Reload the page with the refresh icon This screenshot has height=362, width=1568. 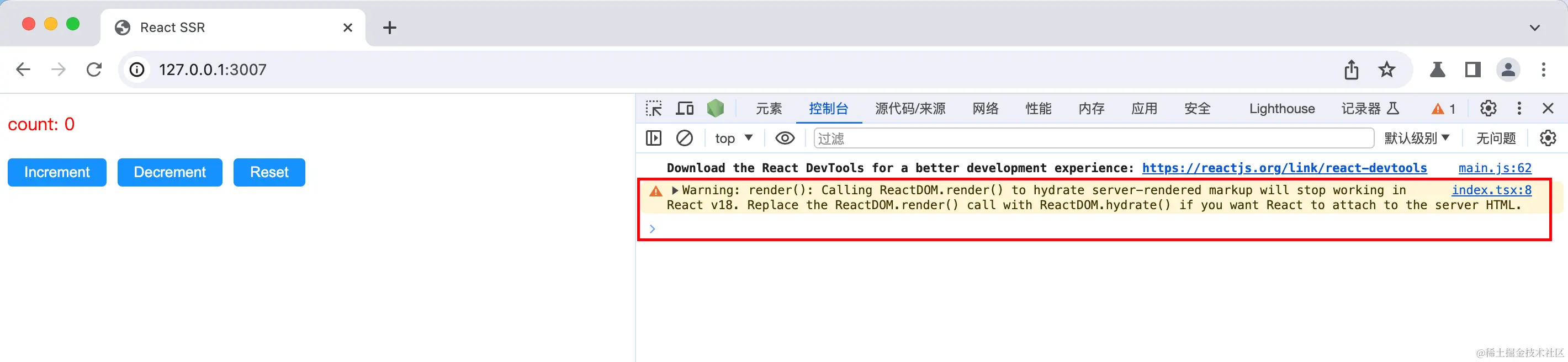[x=94, y=70]
